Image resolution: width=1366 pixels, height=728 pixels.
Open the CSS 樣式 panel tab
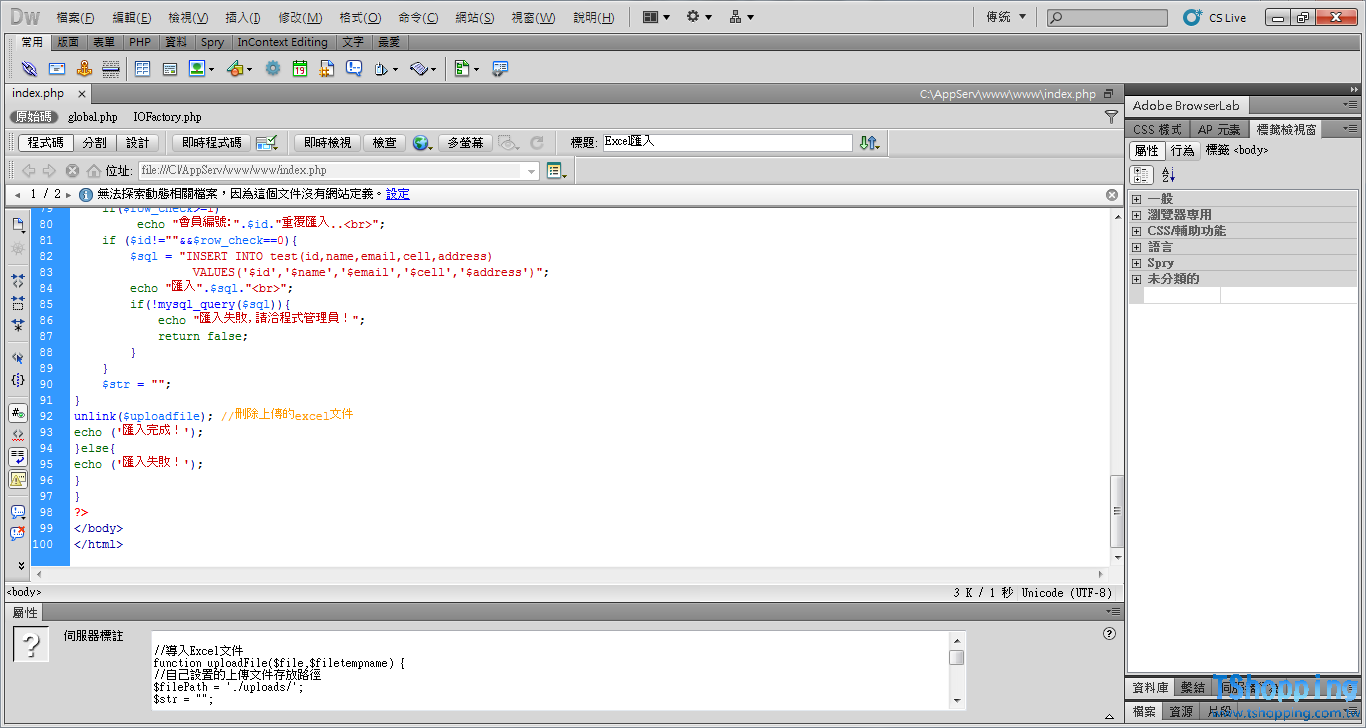(x=1157, y=129)
